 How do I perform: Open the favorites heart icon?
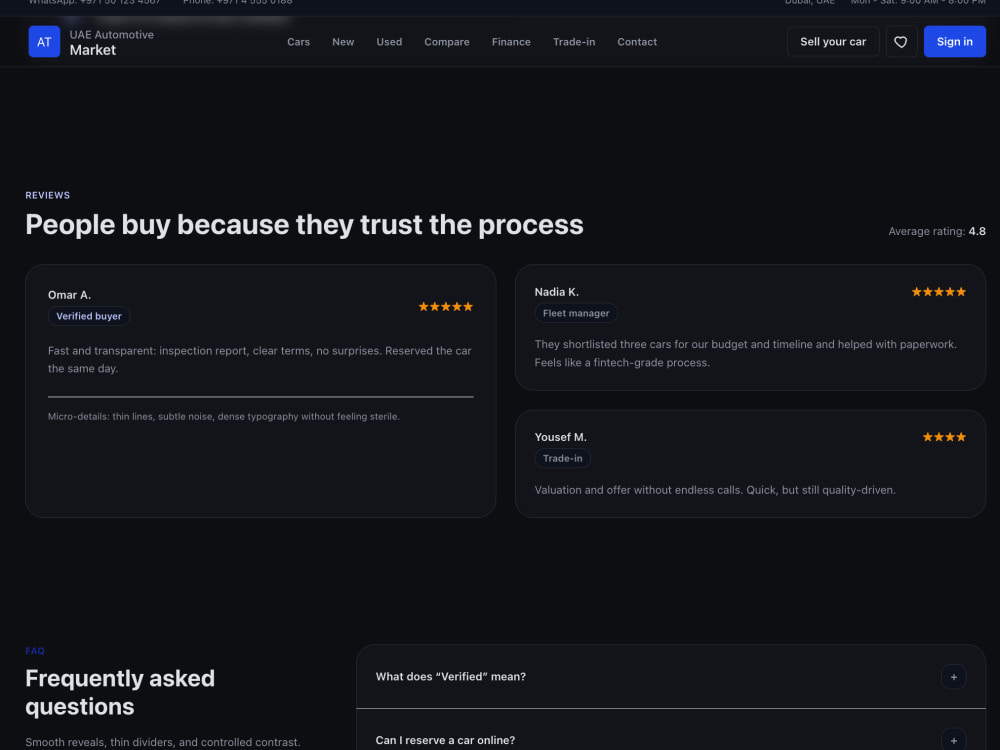[901, 41]
